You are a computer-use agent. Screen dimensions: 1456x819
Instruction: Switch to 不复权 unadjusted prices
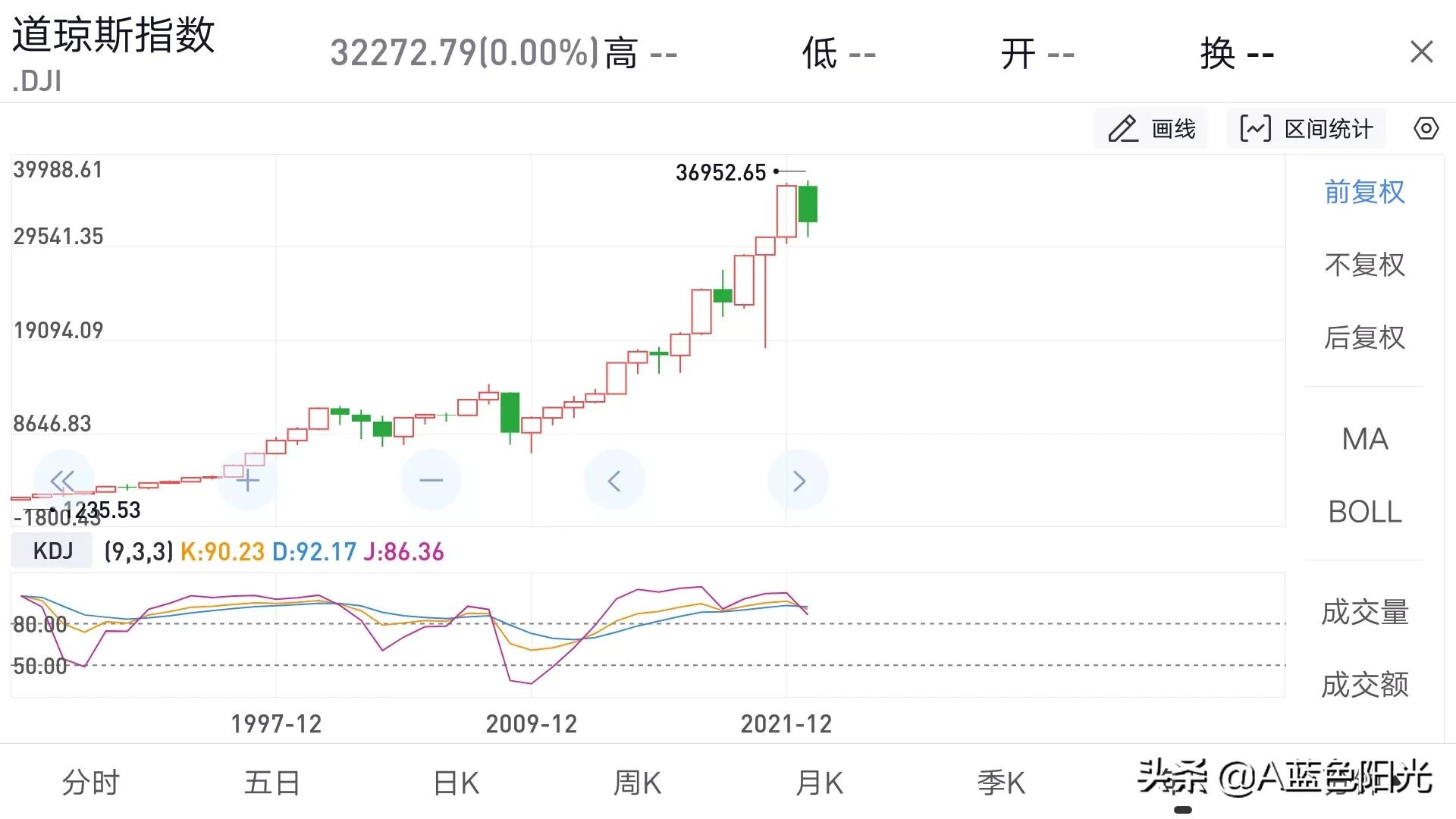pyautogui.click(x=1363, y=265)
